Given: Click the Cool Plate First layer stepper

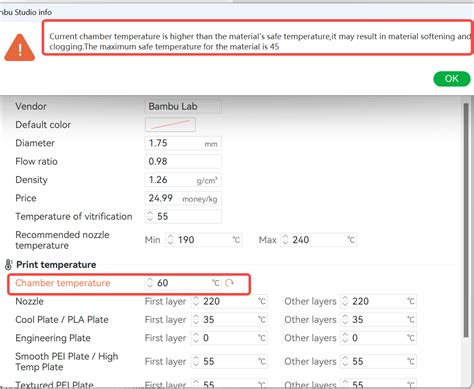Looking at the screenshot, I should 196,320.
